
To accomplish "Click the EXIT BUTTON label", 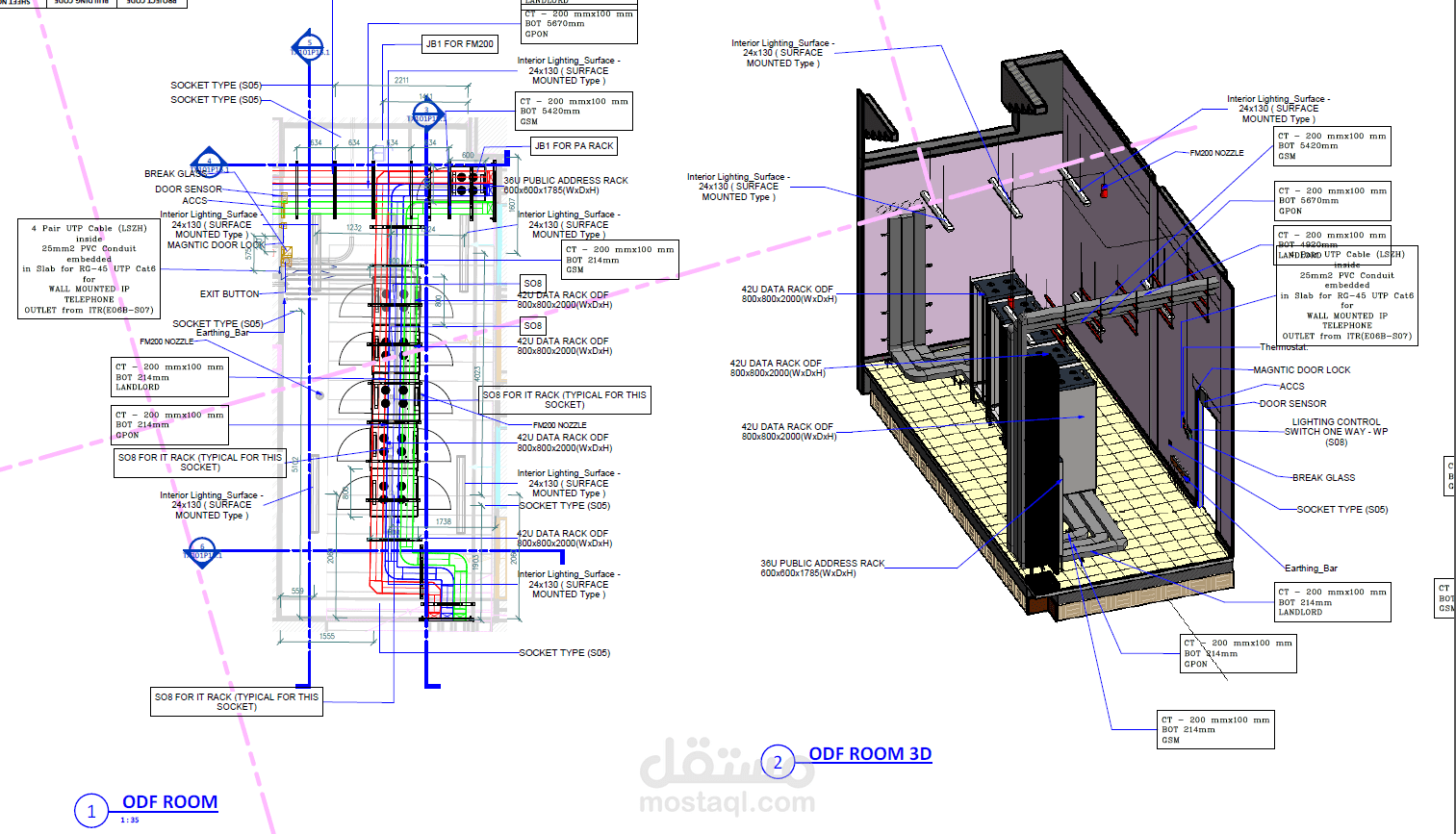I will tap(230, 294).
